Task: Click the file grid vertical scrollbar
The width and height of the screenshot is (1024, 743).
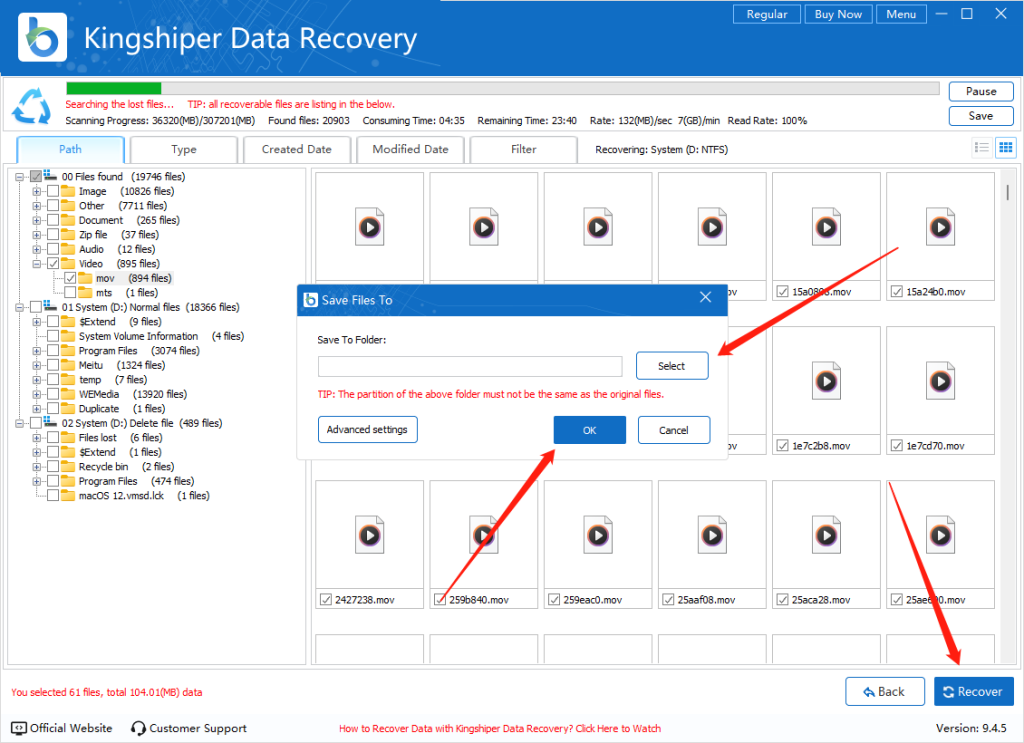Action: [1007, 191]
